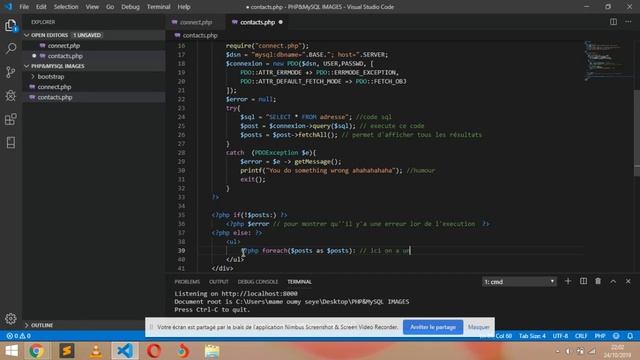Select the terminal dropdown showing 1: cmd

[x=519, y=282]
